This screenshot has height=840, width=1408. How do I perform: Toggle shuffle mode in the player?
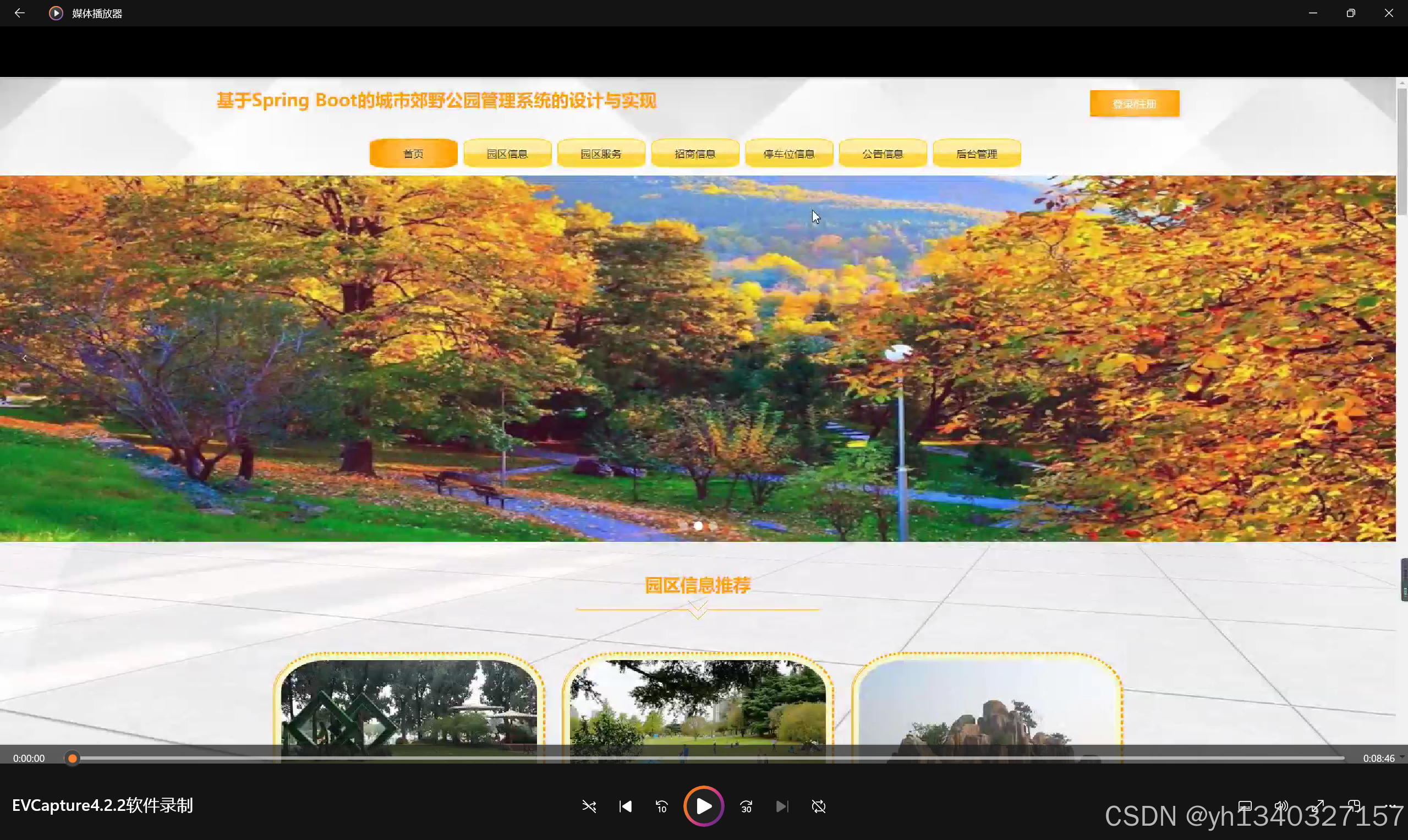click(589, 806)
